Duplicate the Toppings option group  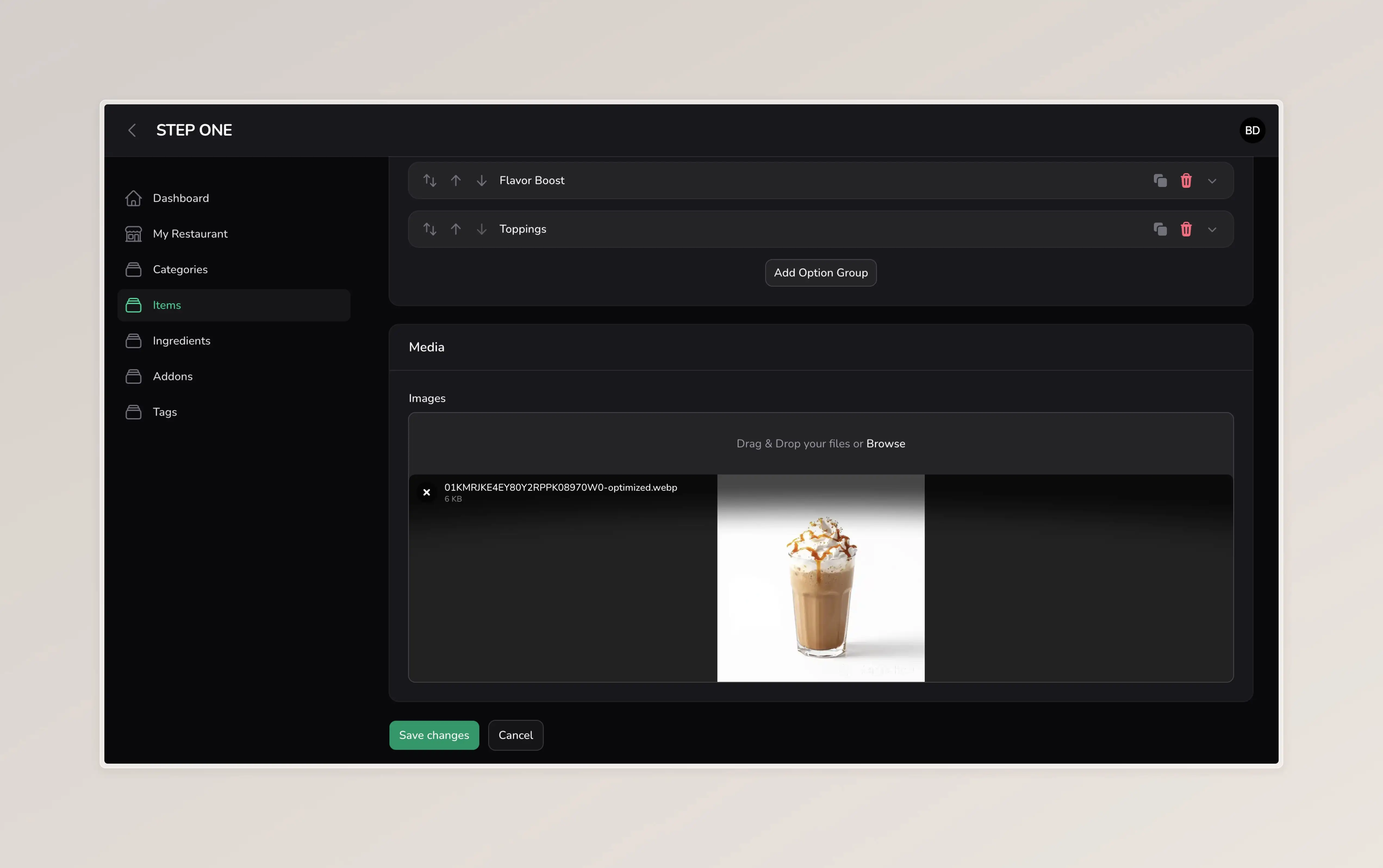pyautogui.click(x=1160, y=230)
